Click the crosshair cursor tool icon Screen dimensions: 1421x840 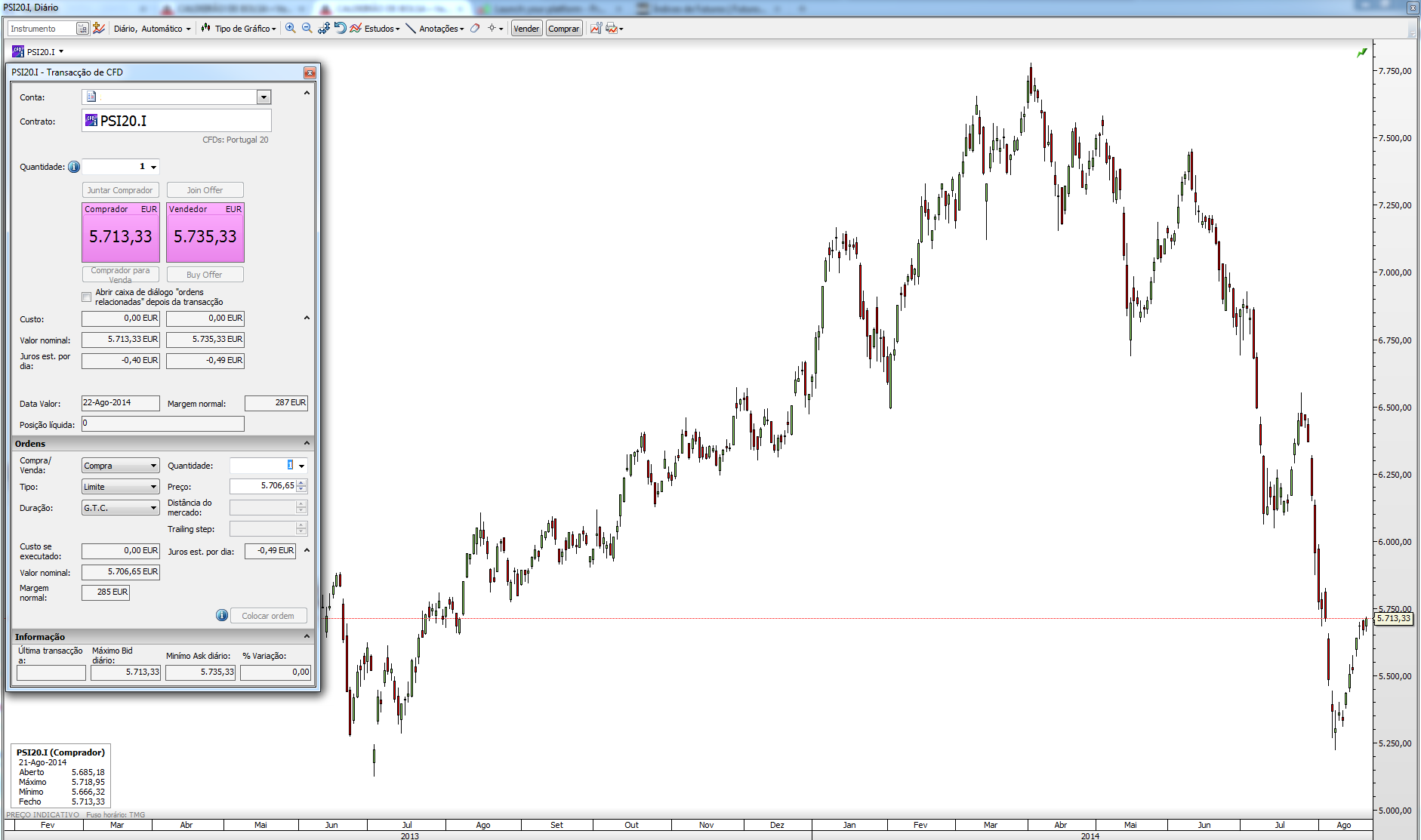492,29
